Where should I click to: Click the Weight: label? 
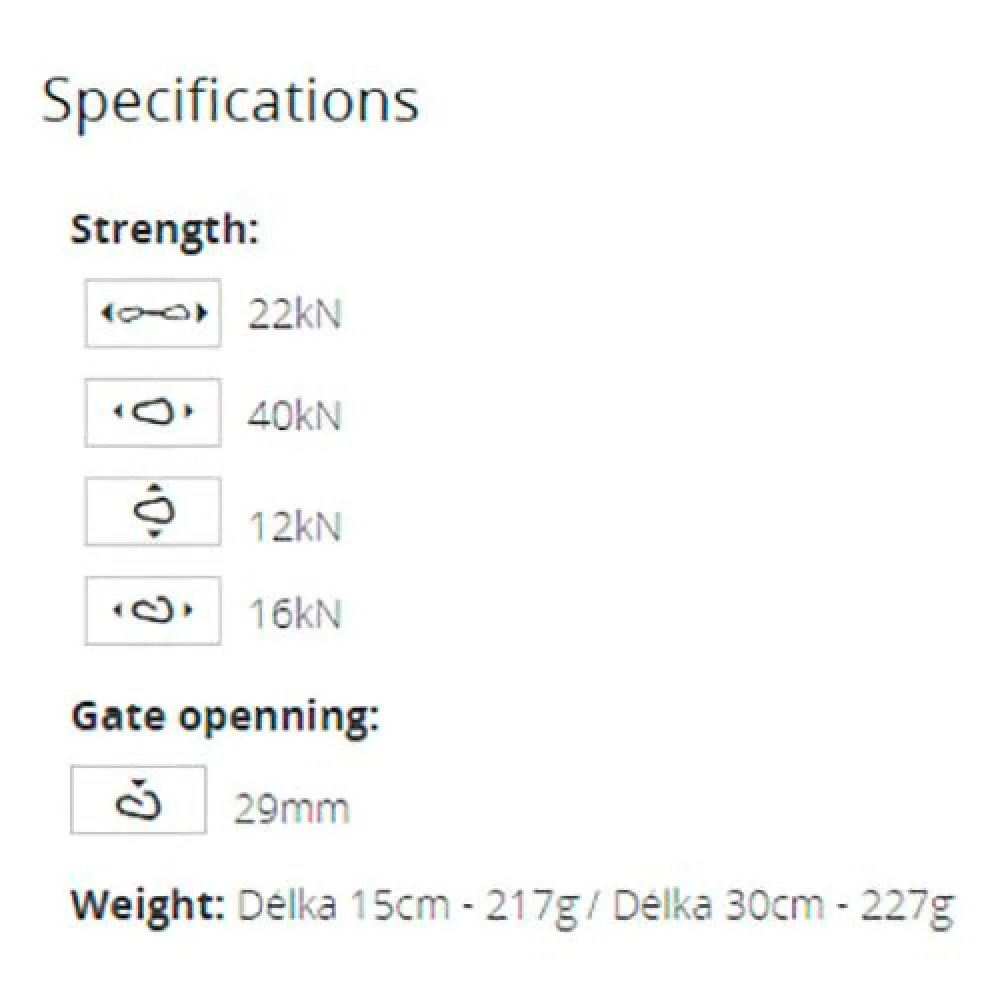click(x=148, y=906)
